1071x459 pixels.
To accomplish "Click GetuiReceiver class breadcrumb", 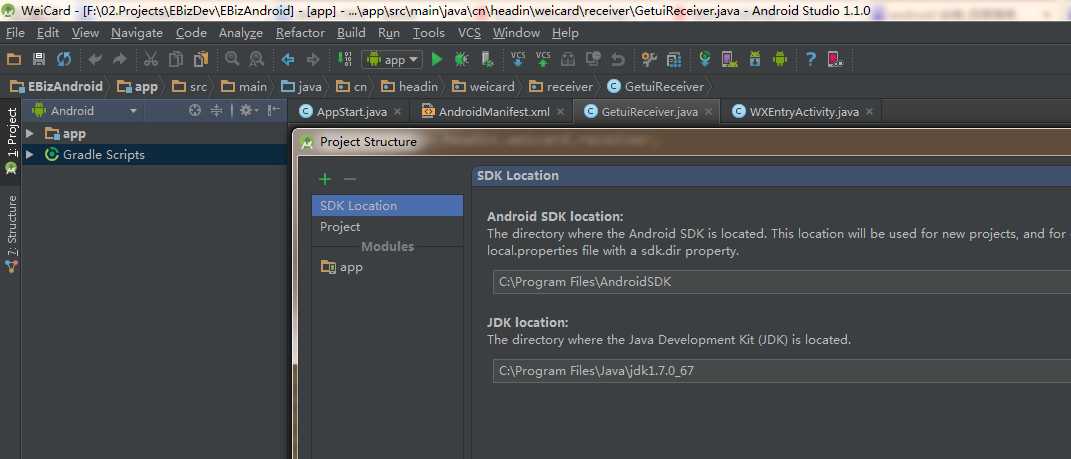I will point(656,87).
